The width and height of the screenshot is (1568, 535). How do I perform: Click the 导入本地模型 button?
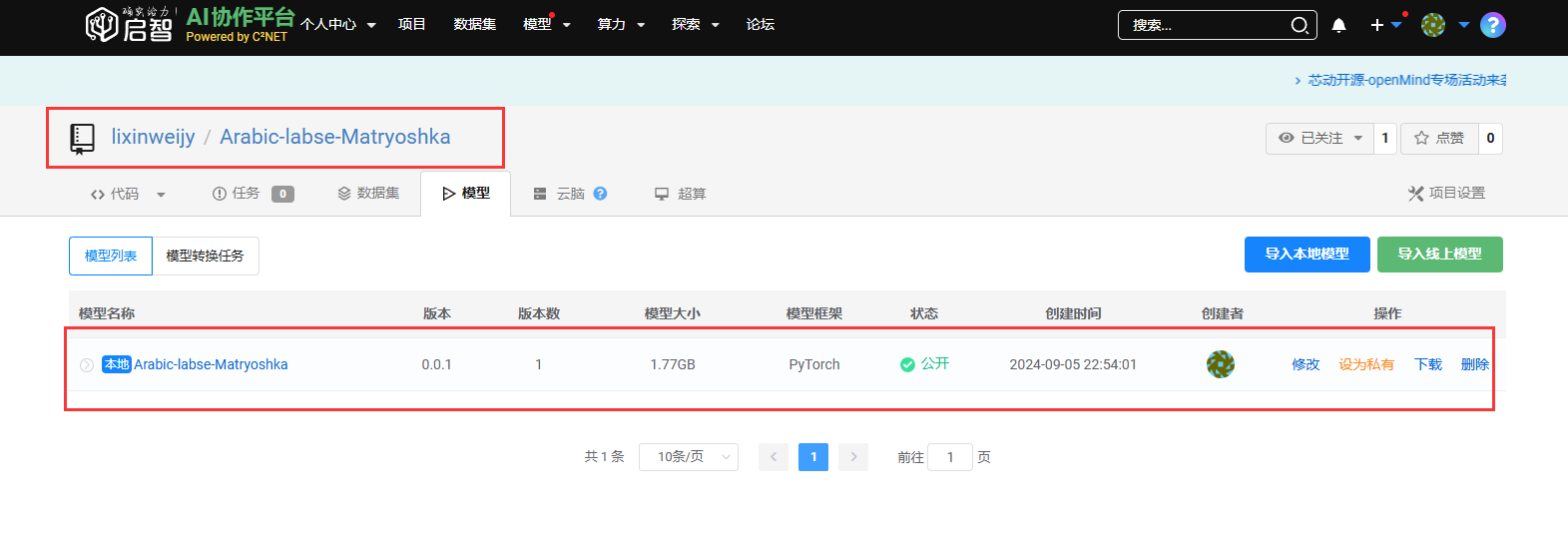[x=1307, y=255]
